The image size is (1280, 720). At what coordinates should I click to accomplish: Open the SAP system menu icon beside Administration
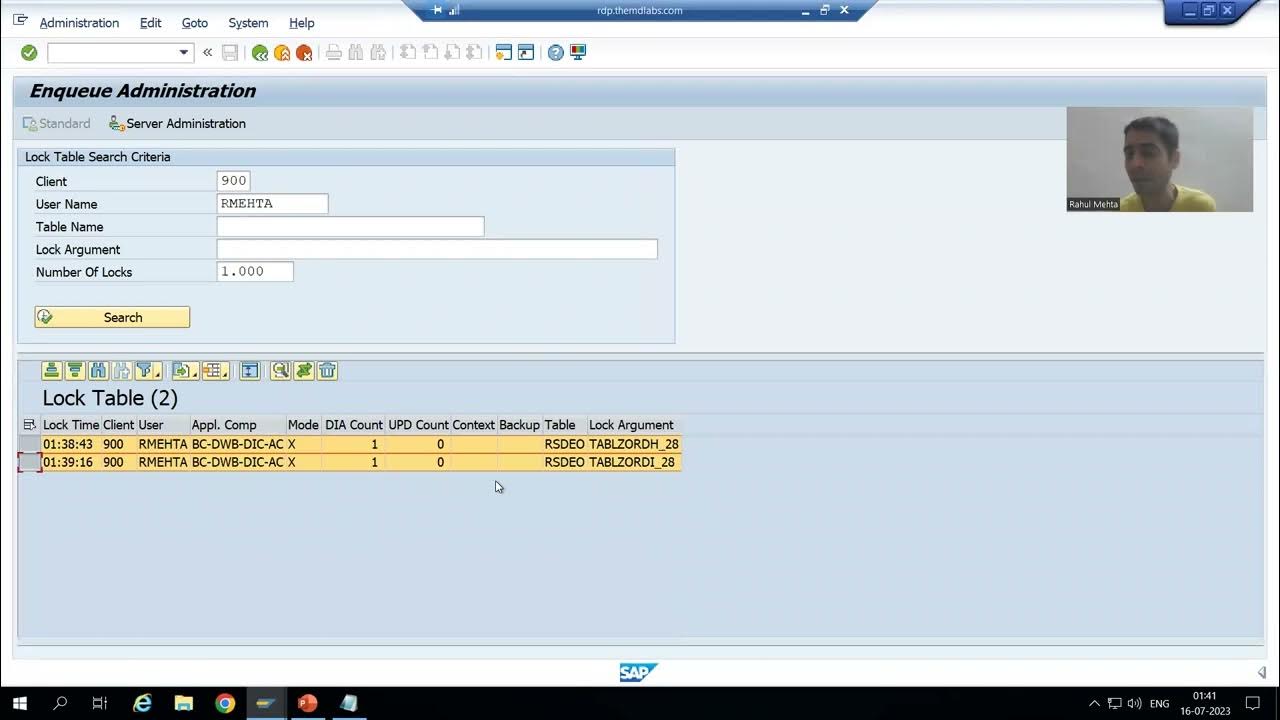click(20, 21)
